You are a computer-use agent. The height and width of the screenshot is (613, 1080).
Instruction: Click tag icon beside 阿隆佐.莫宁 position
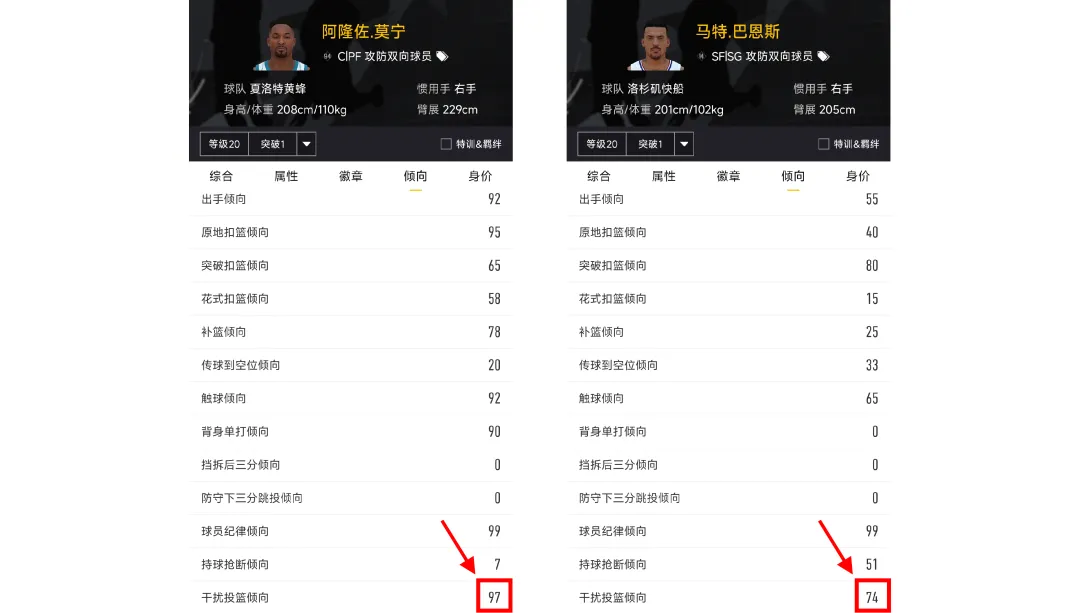[x=442, y=56]
